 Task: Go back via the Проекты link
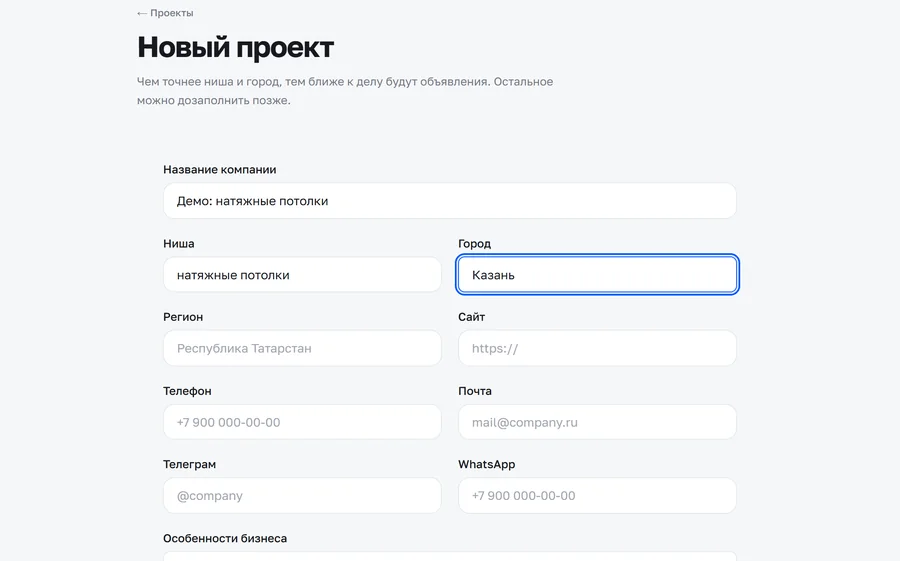click(165, 13)
